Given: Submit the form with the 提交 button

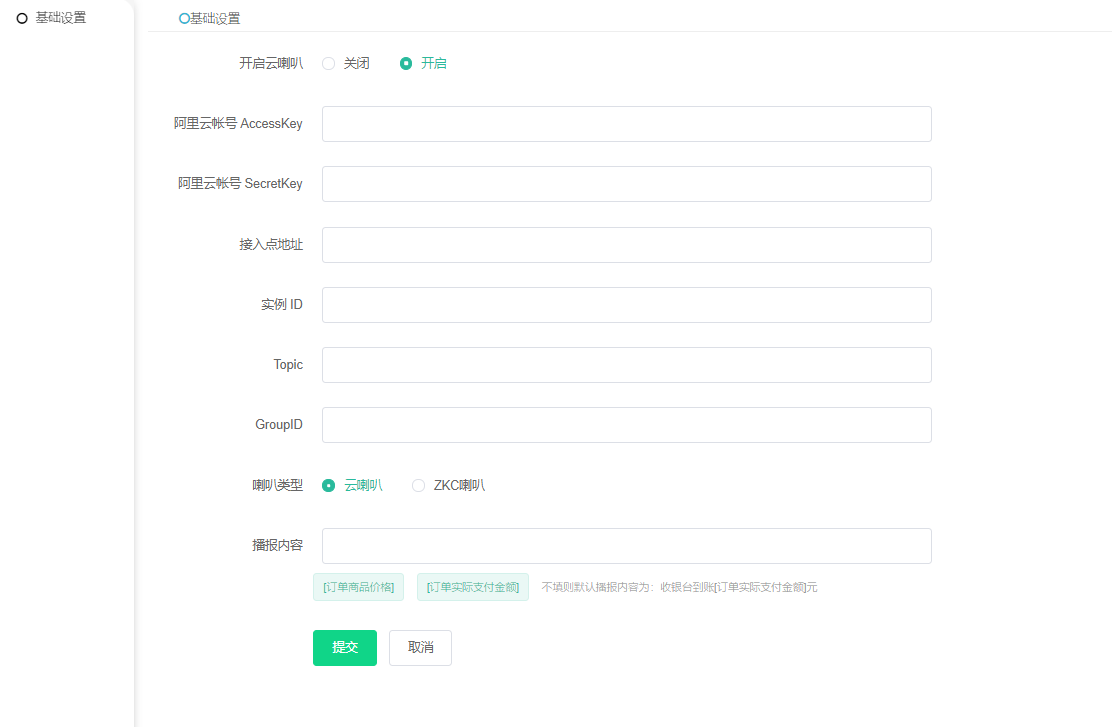Looking at the screenshot, I should pos(344,648).
